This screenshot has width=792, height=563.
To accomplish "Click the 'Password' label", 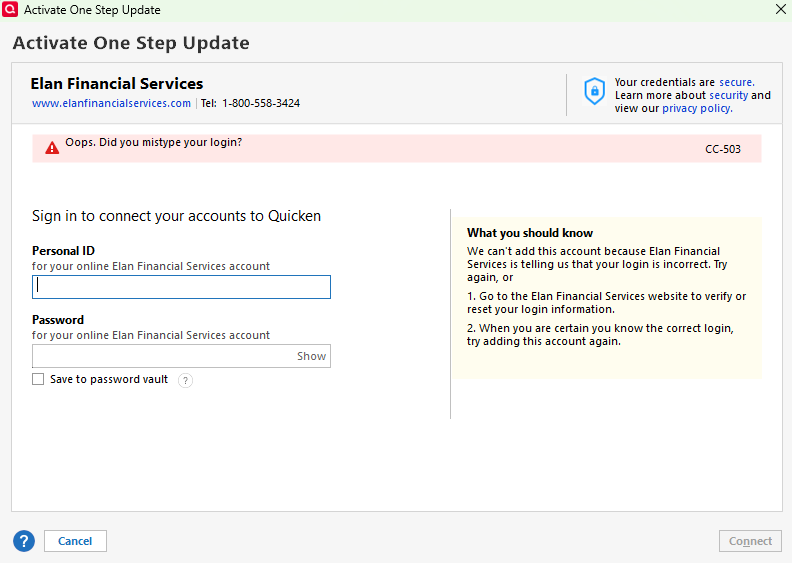I will (58, 320).
